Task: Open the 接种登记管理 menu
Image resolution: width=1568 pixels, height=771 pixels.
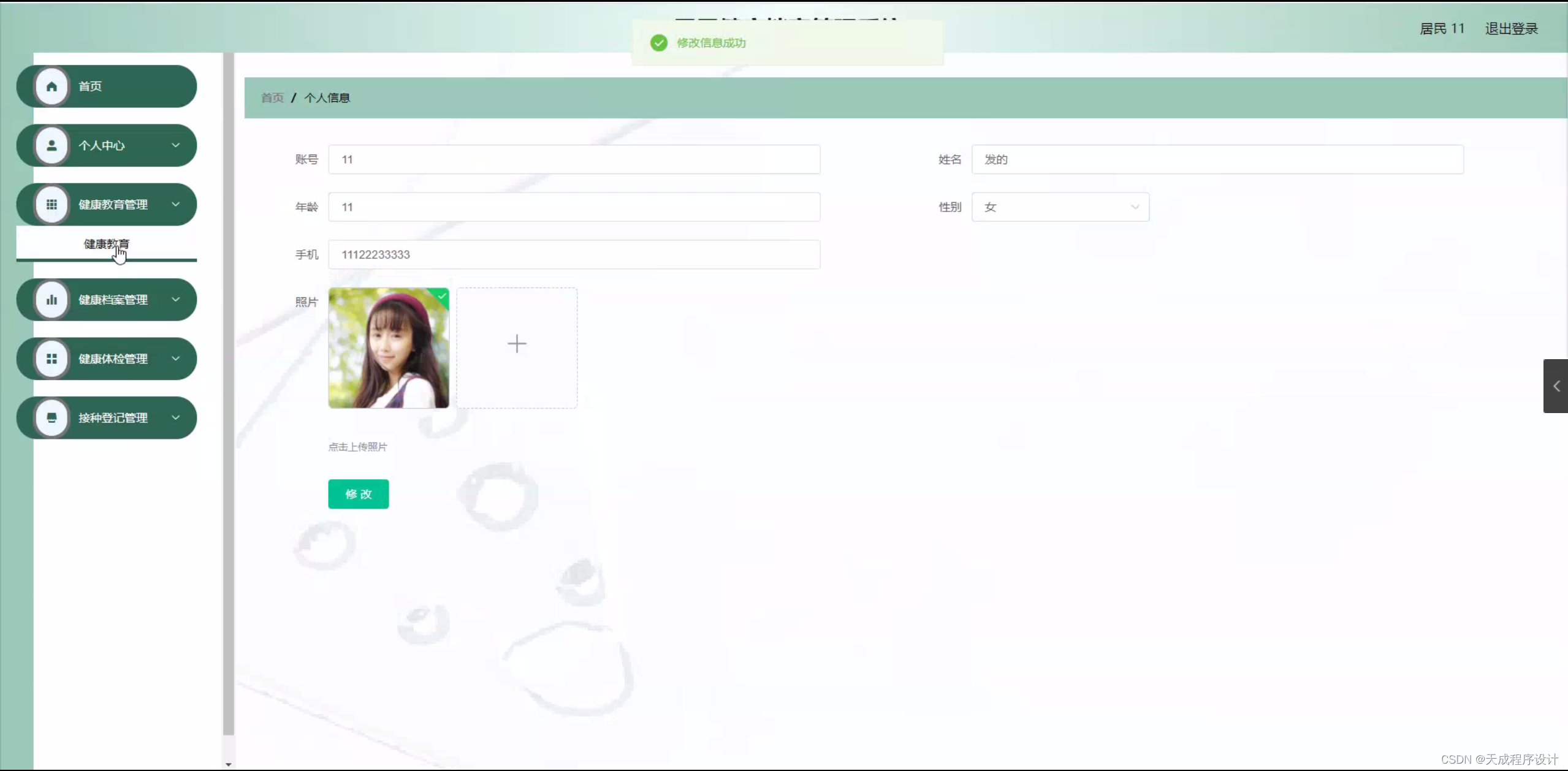Action: pyautogui.click(x=113, y=417)
